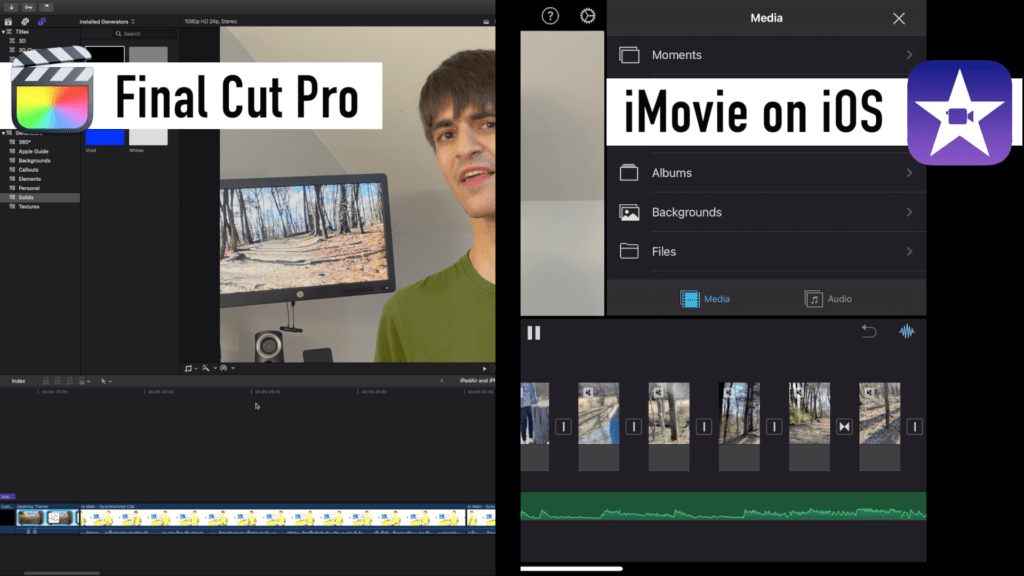This screenshot has height=576, width=1024.
Task: Open the Moments media row
Action: point(766,56)
